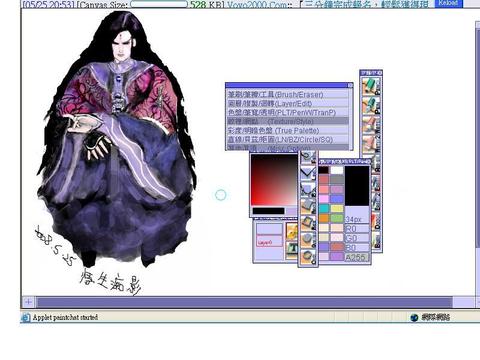Viewport: 480px width, 360px height.
Task: Click the 528 KB size text
Action: click(207, 5)
